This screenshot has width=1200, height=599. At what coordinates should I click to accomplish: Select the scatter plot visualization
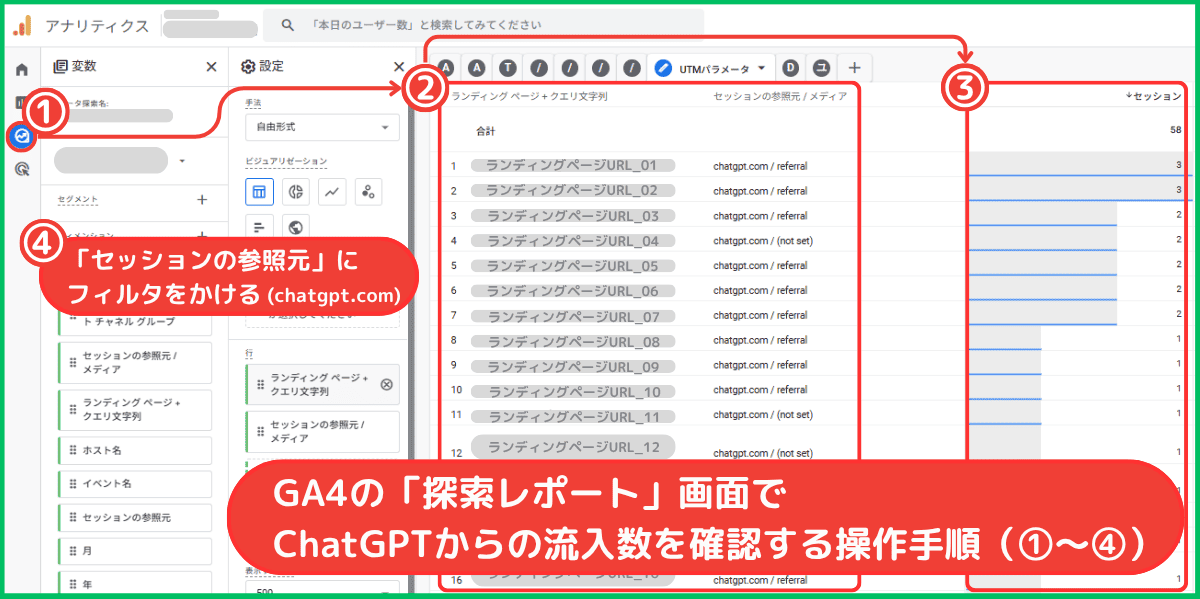tap(369, 191)
